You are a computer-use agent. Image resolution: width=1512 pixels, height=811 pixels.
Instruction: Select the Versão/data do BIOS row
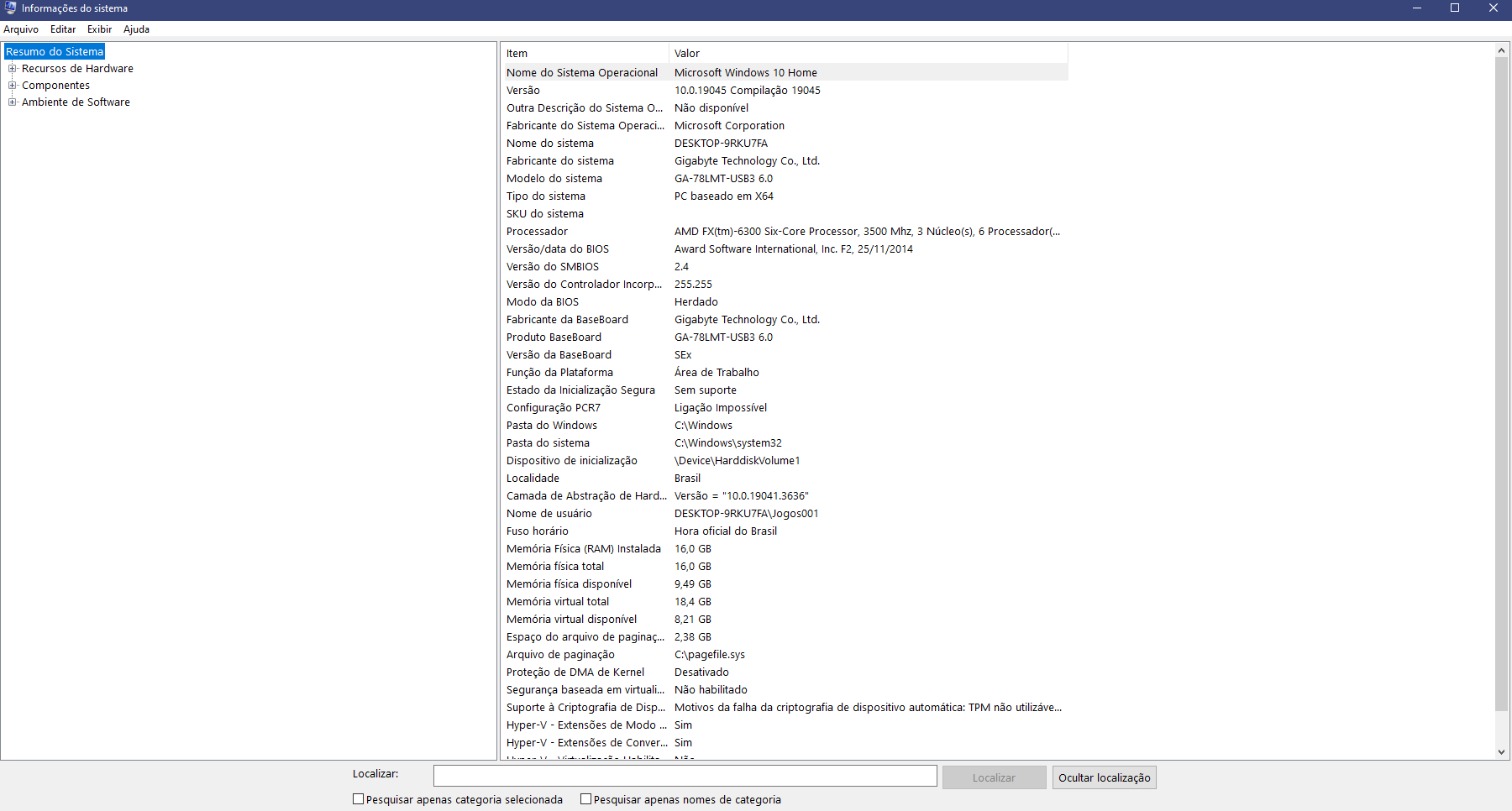[785, 249]
